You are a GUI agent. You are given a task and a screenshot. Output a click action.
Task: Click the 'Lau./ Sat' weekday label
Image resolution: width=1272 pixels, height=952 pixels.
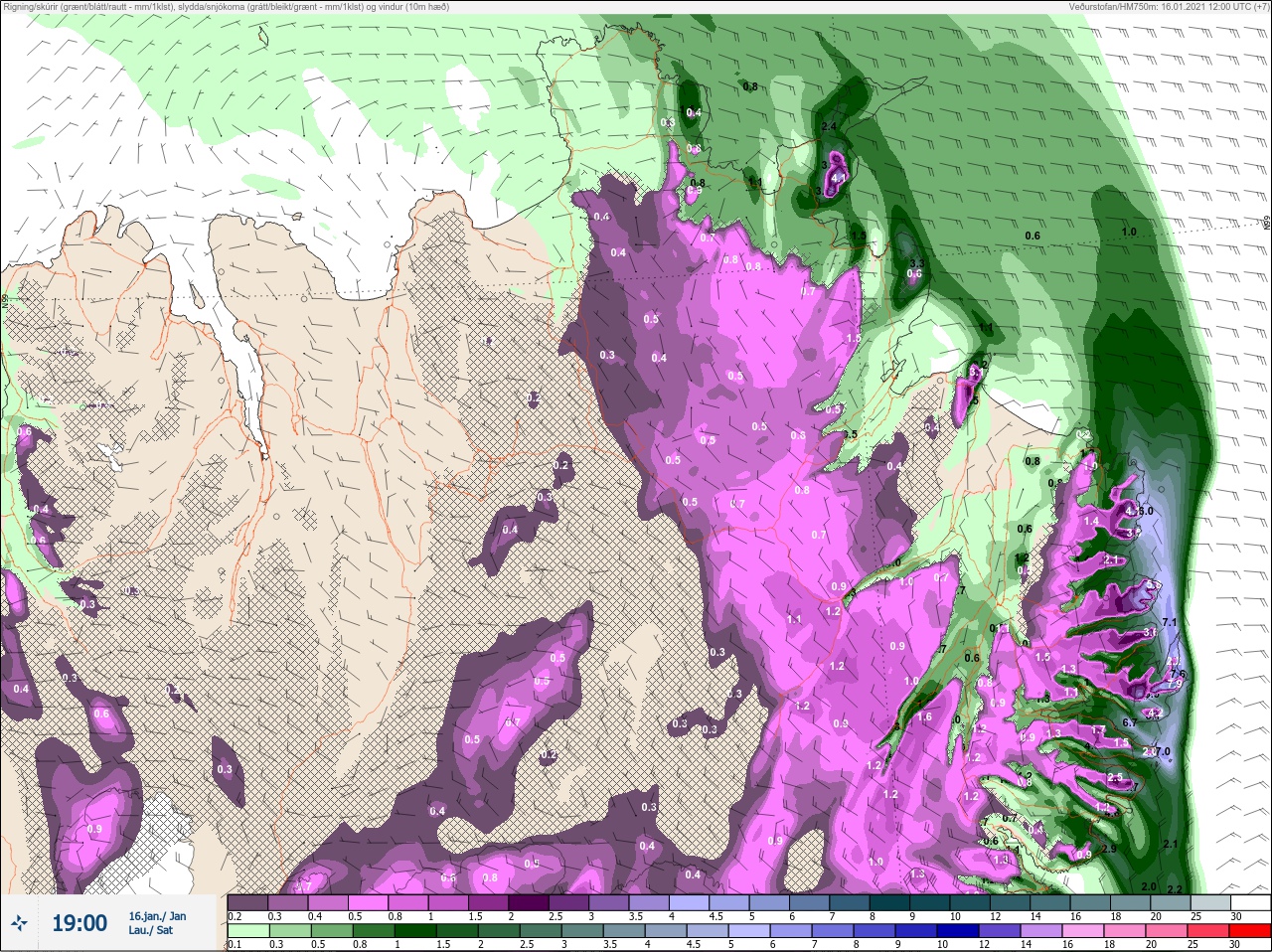[150, 930]
